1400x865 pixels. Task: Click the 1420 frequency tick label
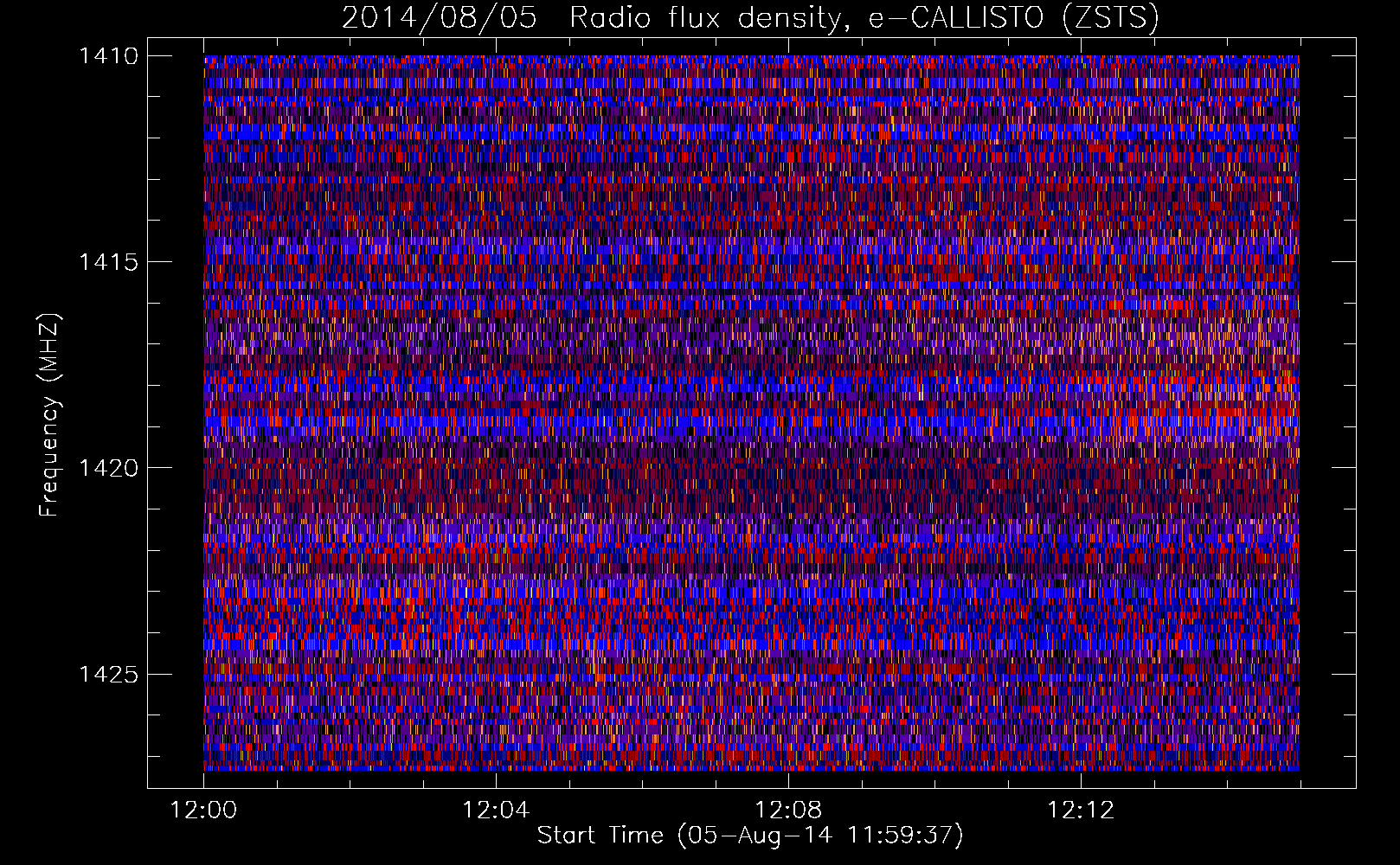109,468
